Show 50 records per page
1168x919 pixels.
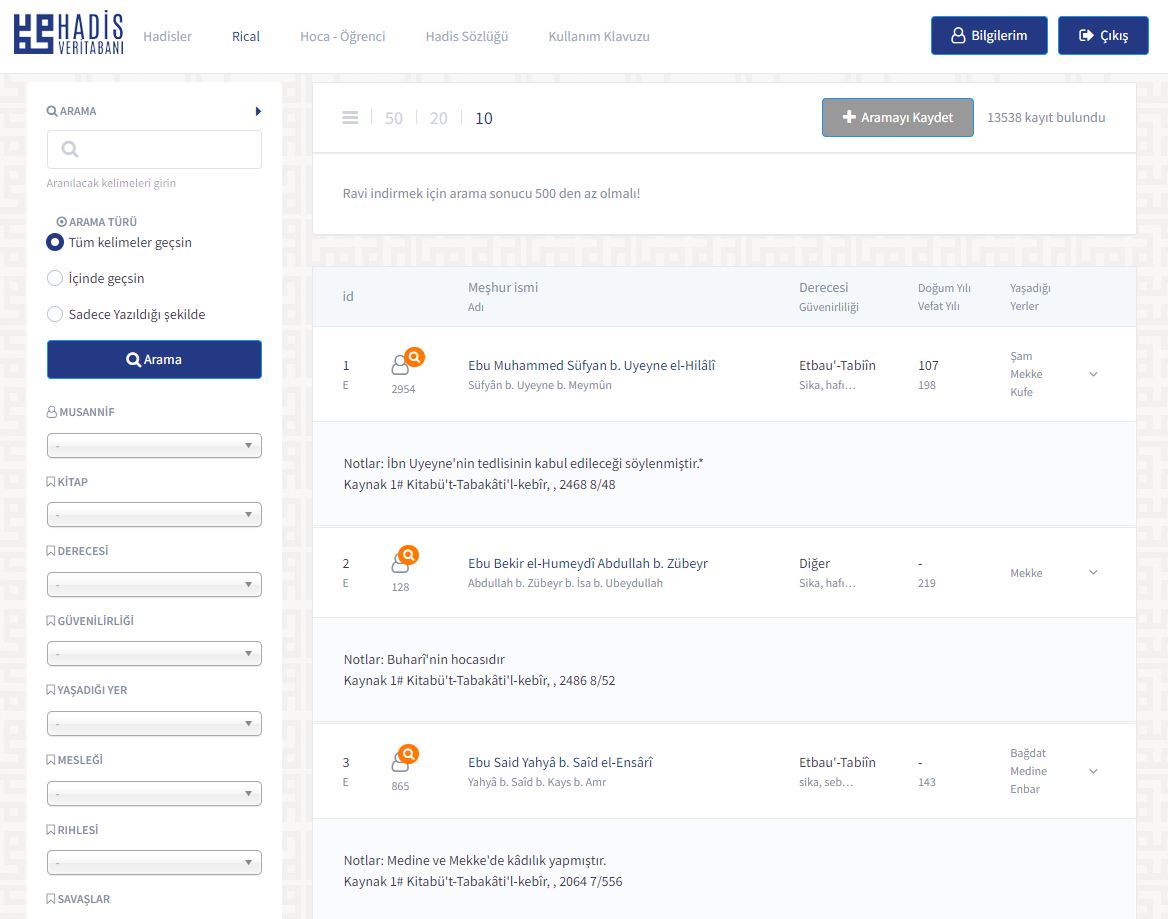click(x=394, y=118)
